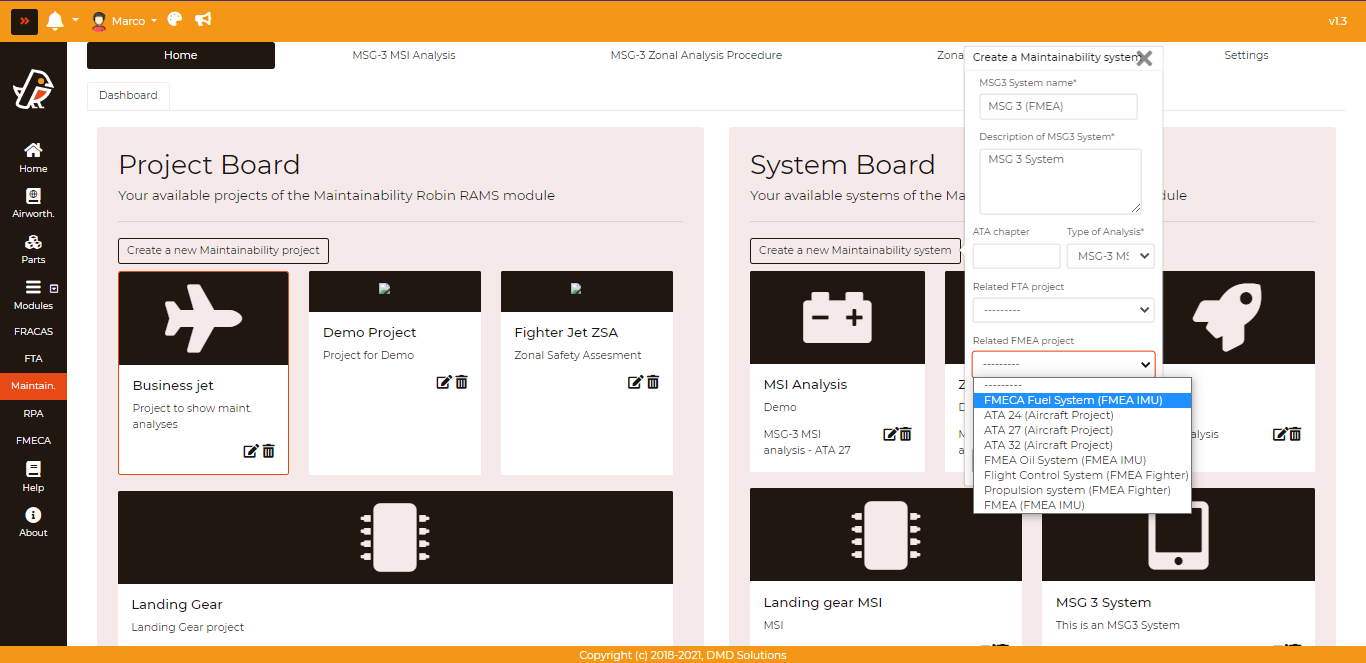Open the Marco user menu
Viewport: 1366px width, 663px height.
point(124,21)
